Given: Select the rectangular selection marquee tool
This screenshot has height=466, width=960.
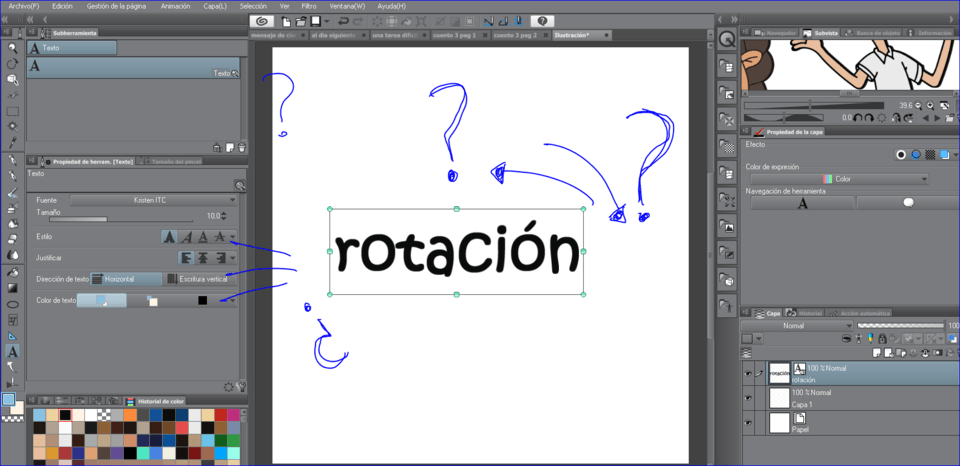Looking at the screenshot, I should click(12, 111).
